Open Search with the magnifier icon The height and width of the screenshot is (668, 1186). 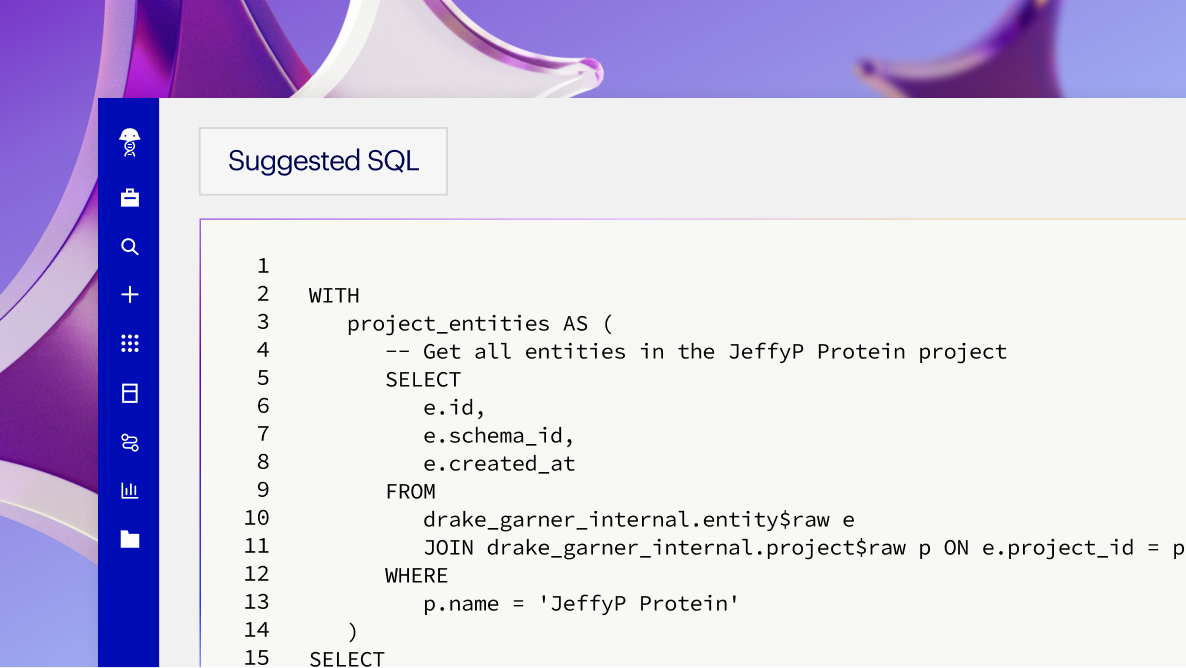point(129,247)
